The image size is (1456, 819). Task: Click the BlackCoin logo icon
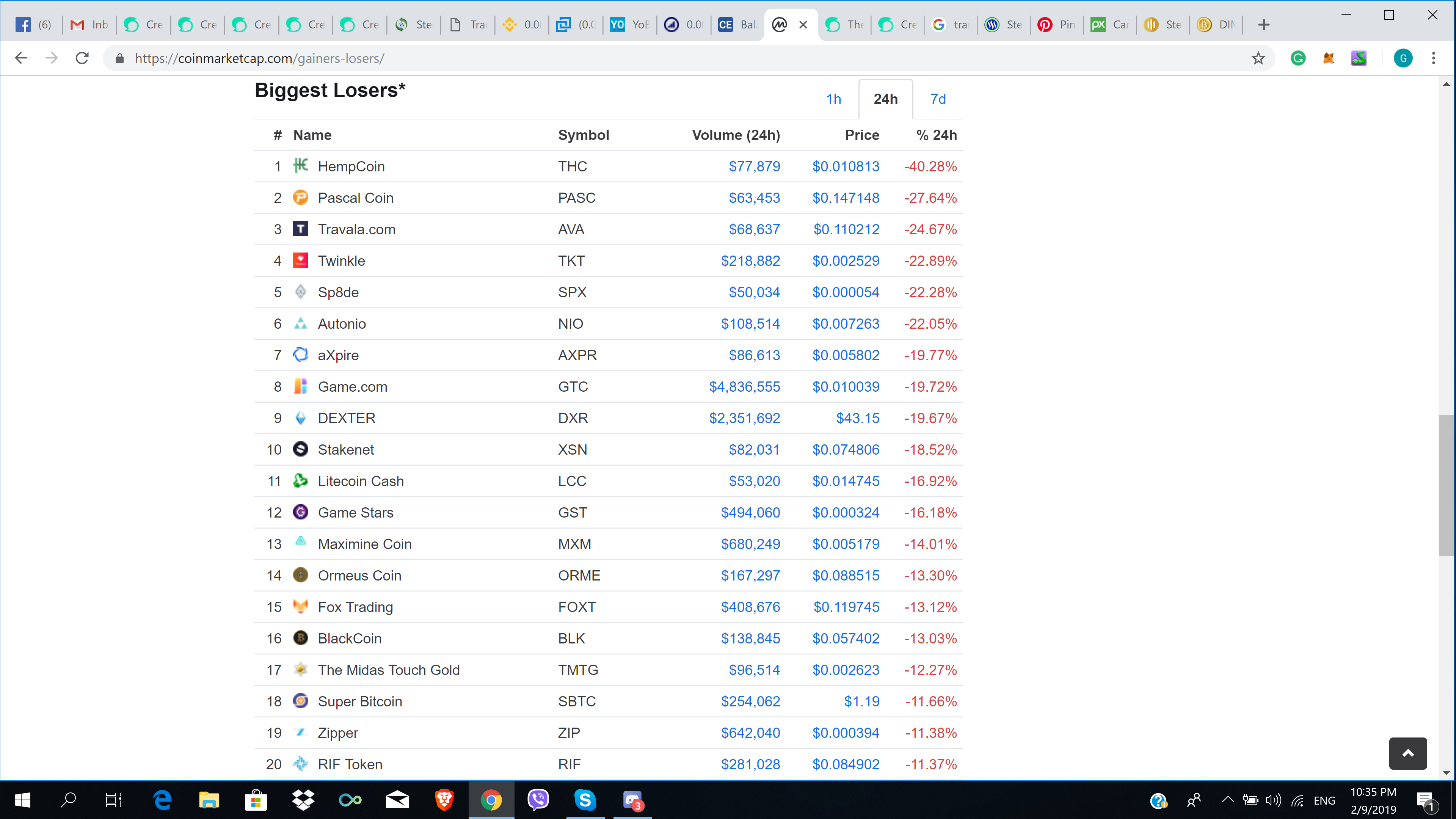pos(301,637)
